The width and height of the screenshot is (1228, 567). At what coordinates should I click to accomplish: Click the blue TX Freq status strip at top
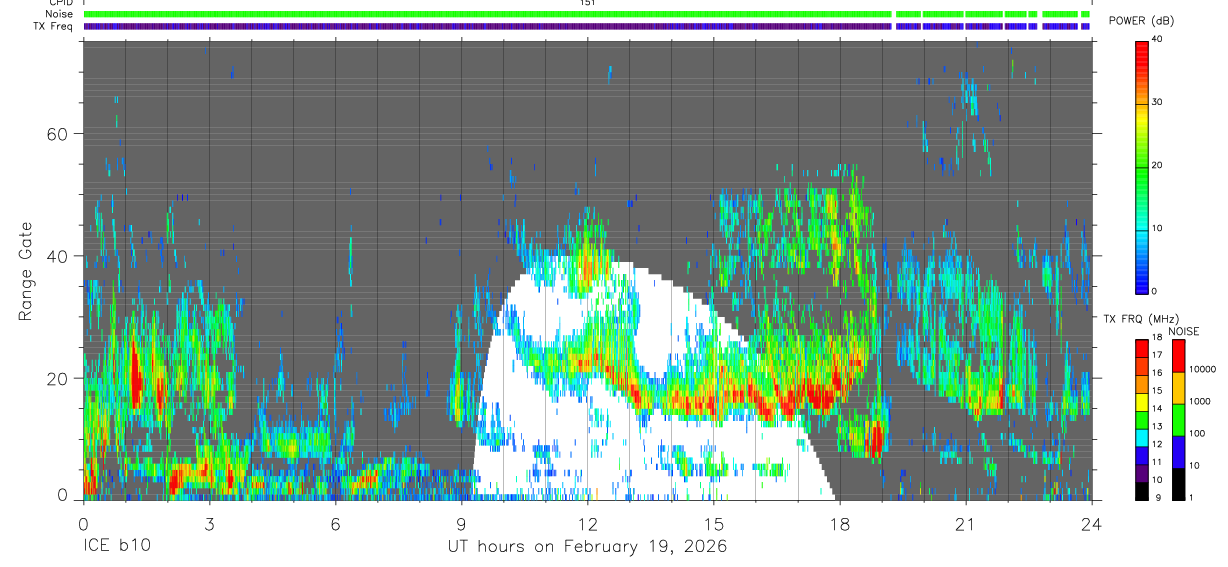[x=587, y=26]
